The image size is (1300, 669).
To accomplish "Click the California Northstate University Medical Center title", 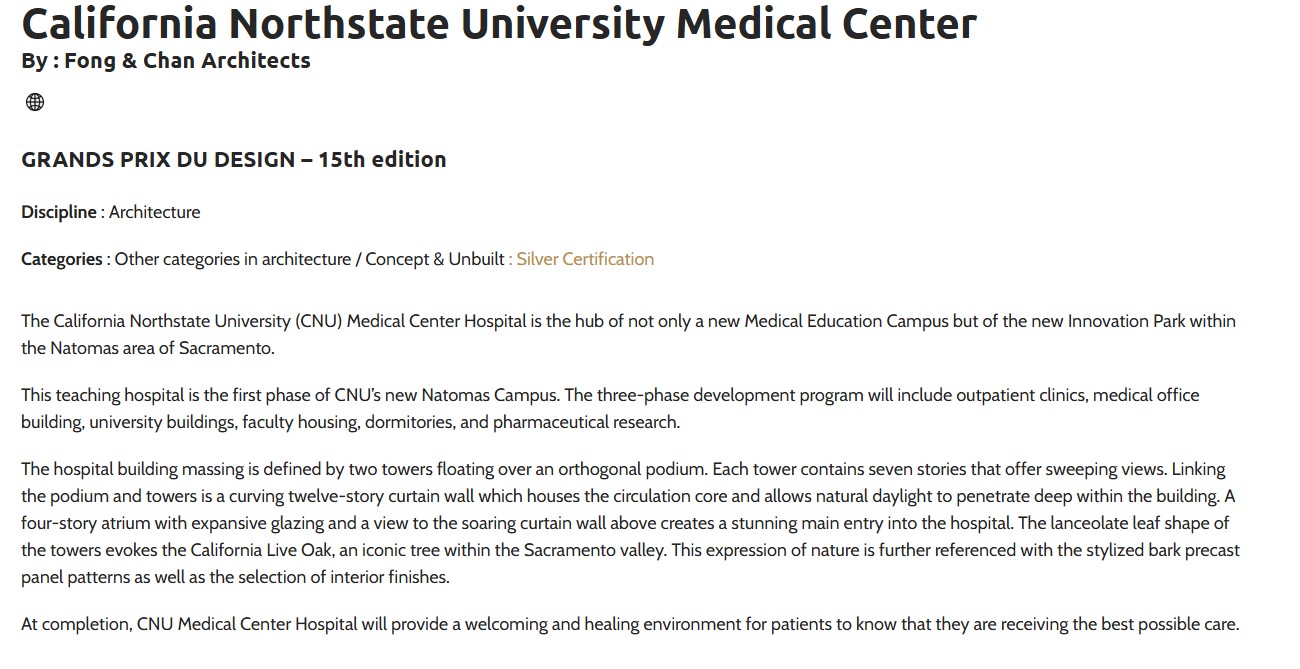I will pos(499,23).
